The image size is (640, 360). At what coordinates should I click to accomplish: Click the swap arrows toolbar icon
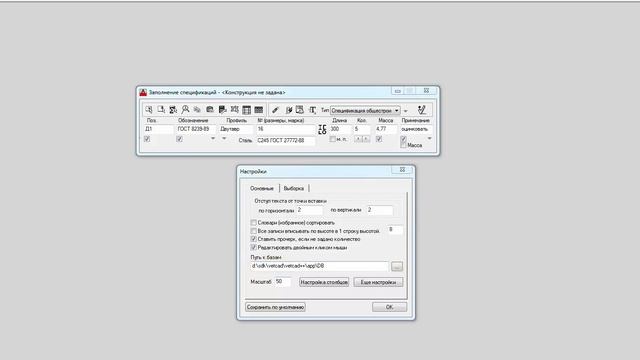pos(234,109)
